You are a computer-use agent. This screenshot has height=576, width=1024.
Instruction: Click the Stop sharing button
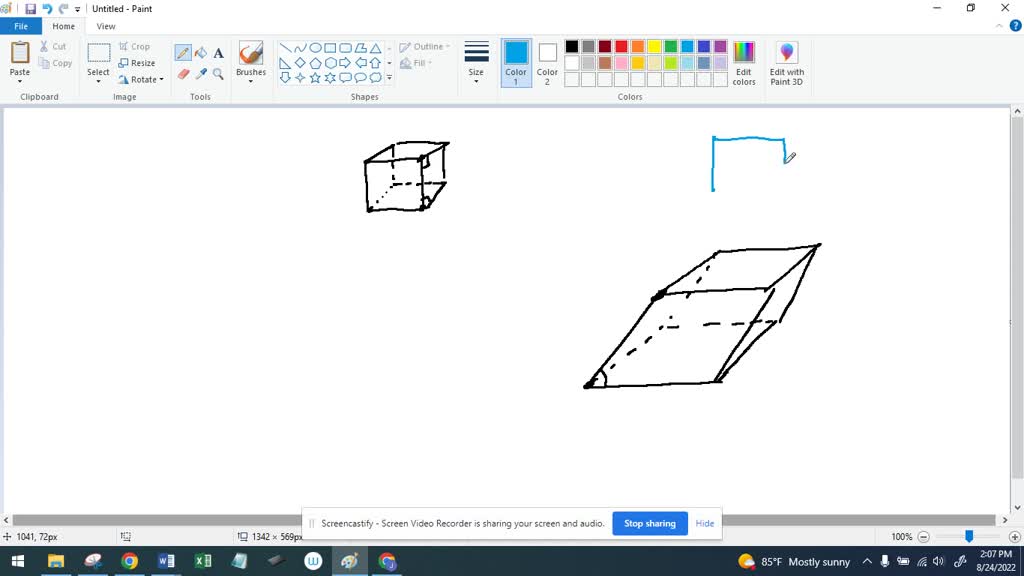(x=649, y=523)
